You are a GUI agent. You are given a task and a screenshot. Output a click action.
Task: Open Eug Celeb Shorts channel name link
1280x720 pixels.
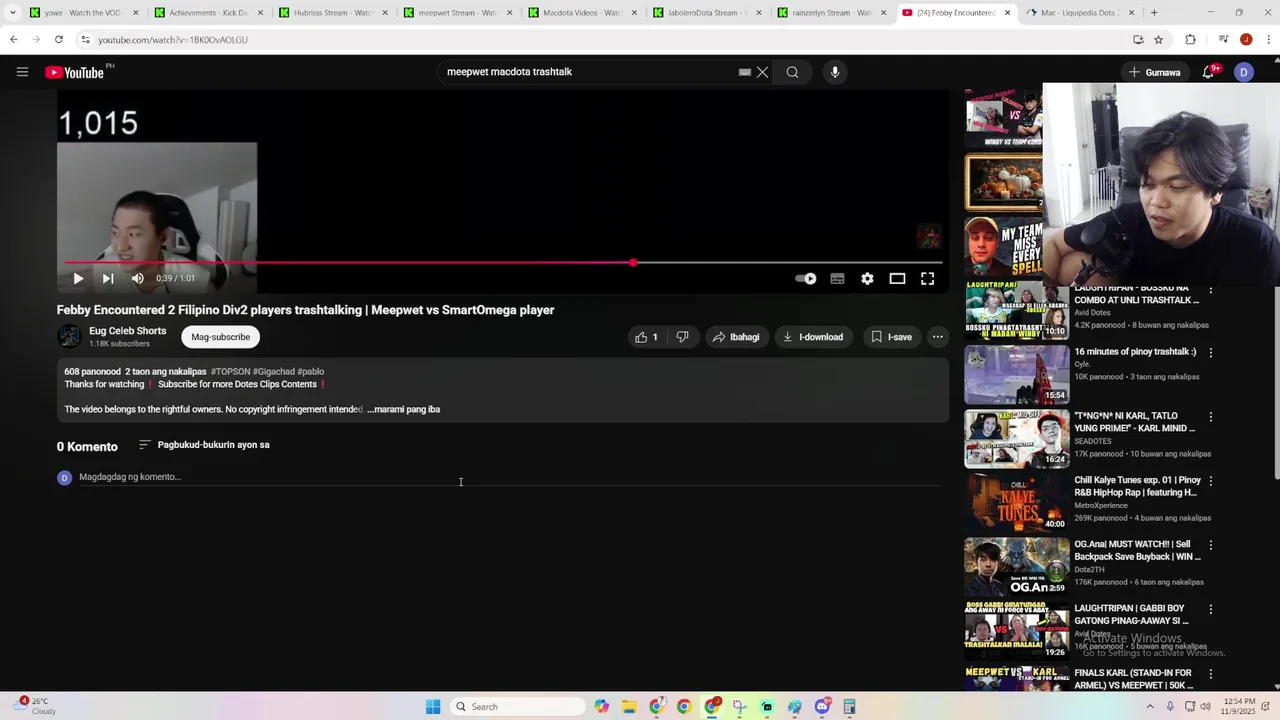pyautogui.click(x=127, y=331)
